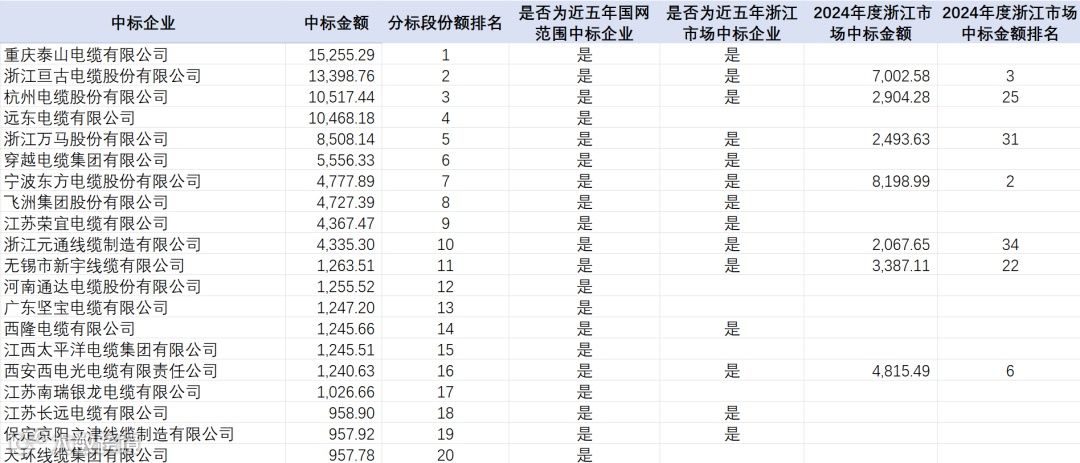Select the 是否为近五年国网范围中标企业 header
1080x463 pixels.
point(584,23)
